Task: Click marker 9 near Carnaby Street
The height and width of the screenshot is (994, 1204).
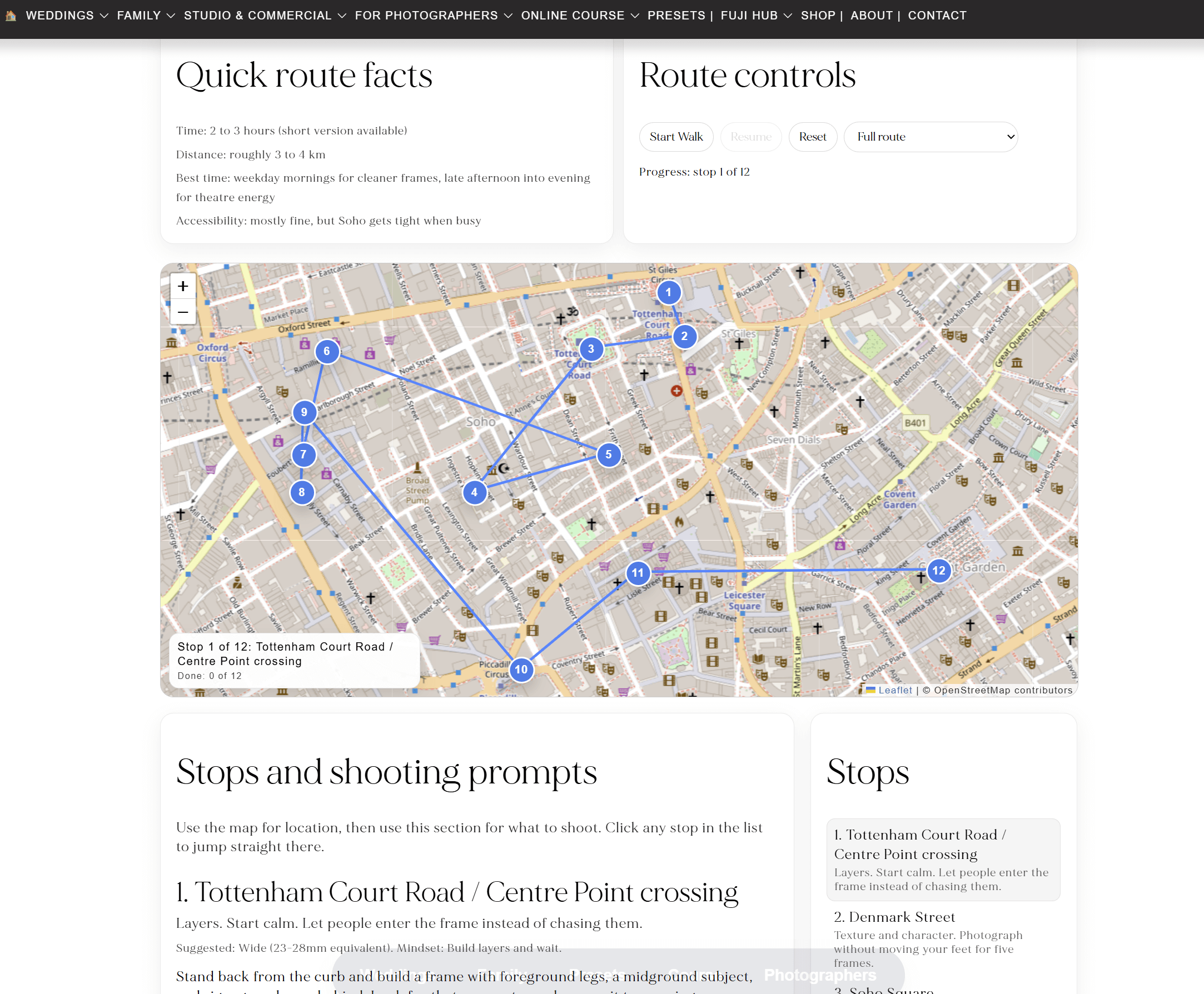Action: pos(304,412)
